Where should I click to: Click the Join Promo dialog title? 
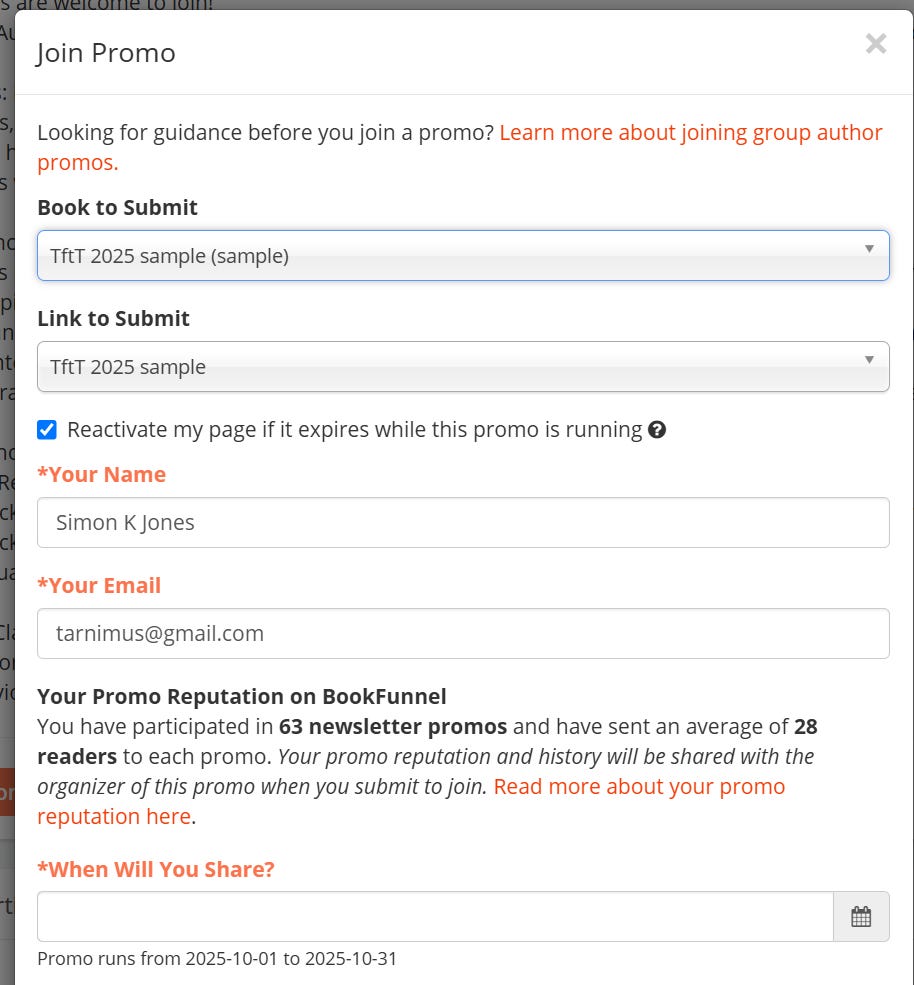106,53
